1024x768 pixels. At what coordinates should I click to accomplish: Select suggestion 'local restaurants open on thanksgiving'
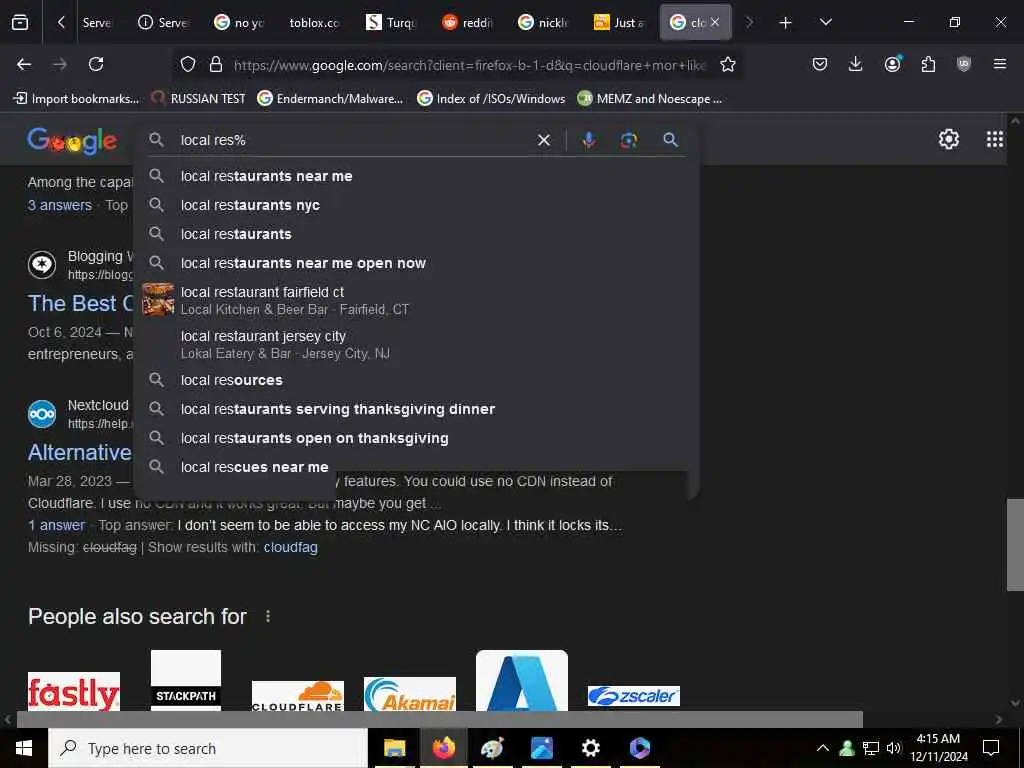click(416, 438)
